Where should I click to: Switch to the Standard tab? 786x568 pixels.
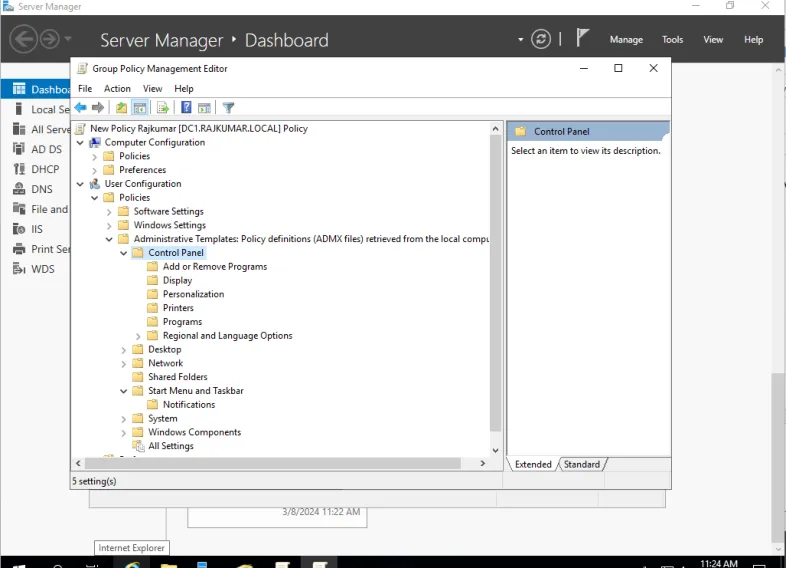pos(581,464)
